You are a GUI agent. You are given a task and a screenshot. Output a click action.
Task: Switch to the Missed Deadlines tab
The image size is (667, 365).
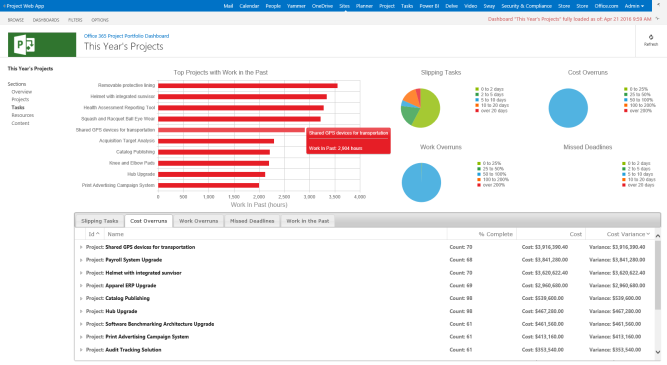click(252, 221)
